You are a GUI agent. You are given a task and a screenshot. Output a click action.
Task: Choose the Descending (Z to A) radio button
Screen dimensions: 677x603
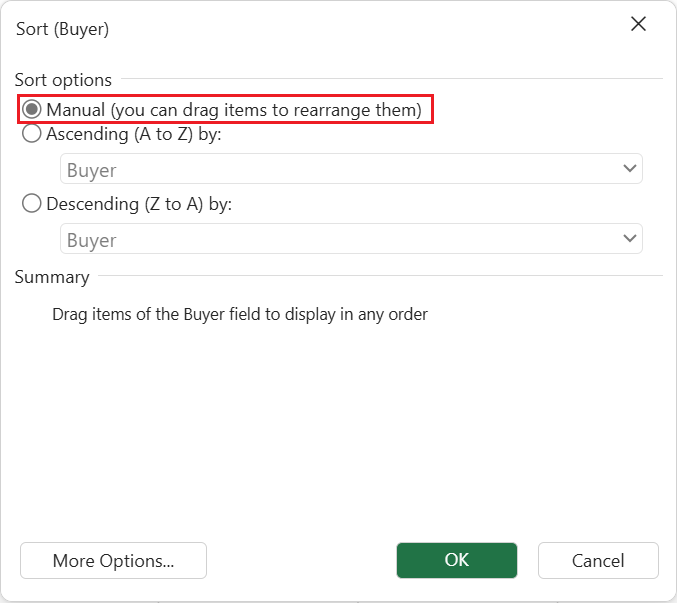(x=32, y=204)
